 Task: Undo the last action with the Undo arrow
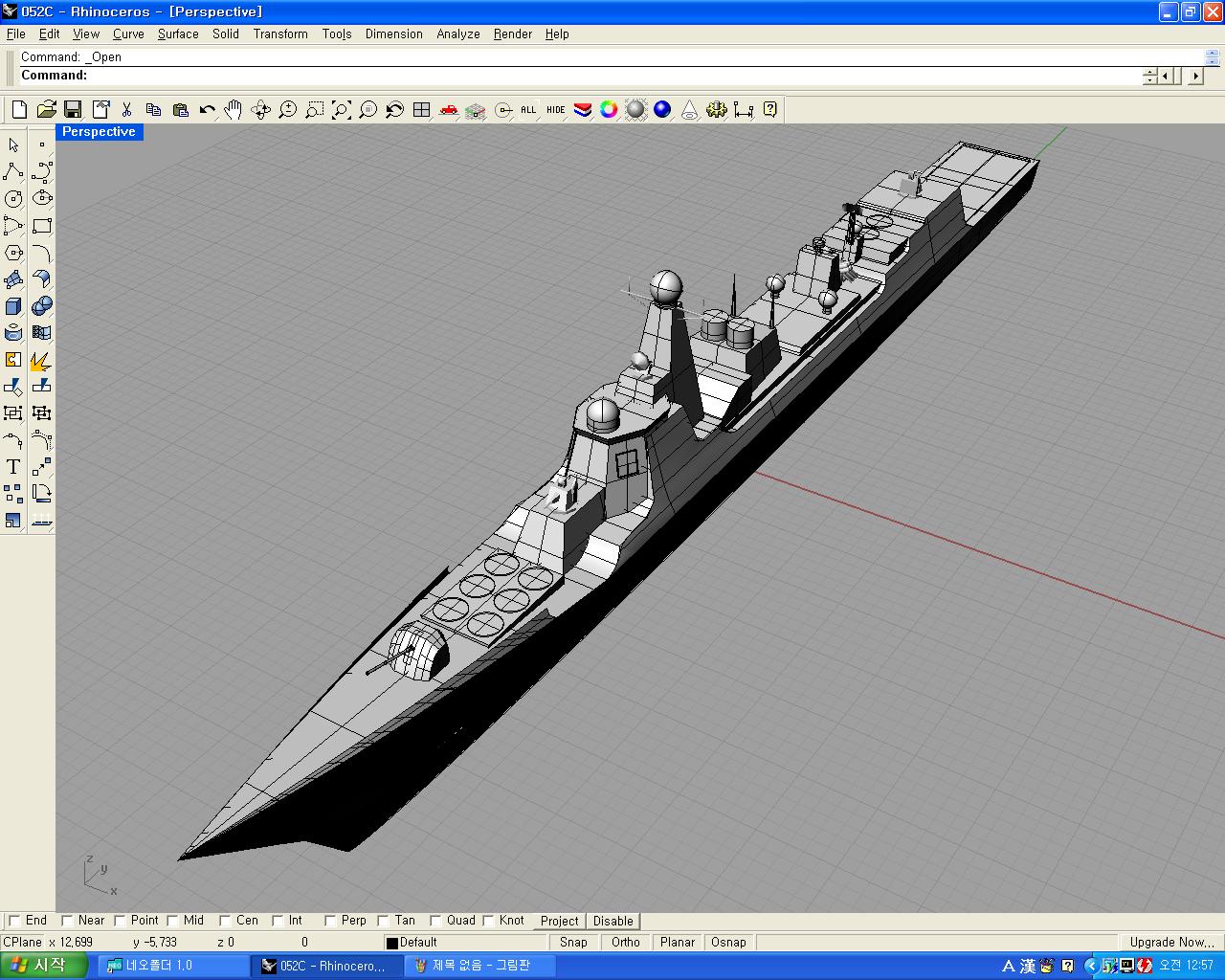[207, 110]
